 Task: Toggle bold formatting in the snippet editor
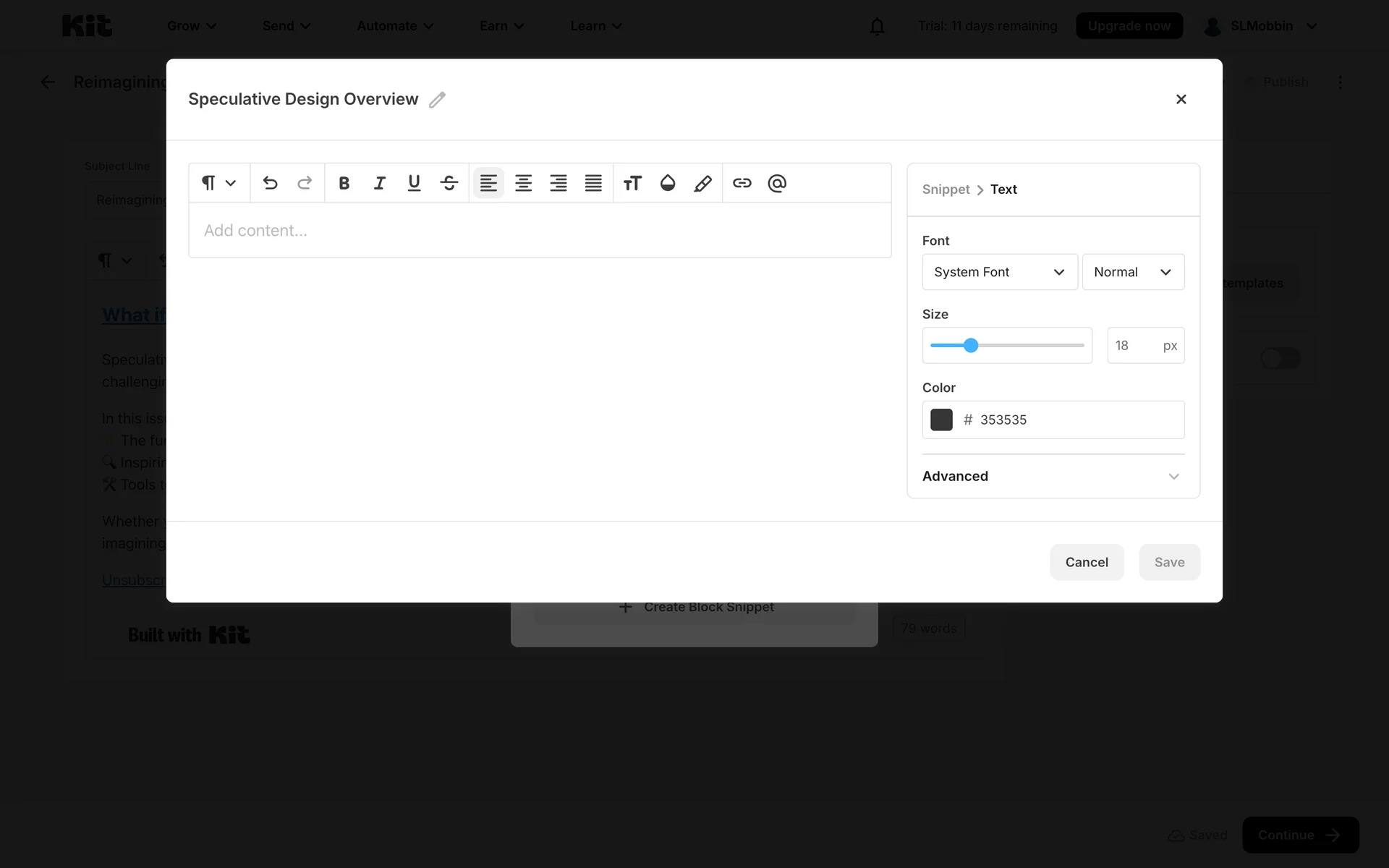coord(344,183)
